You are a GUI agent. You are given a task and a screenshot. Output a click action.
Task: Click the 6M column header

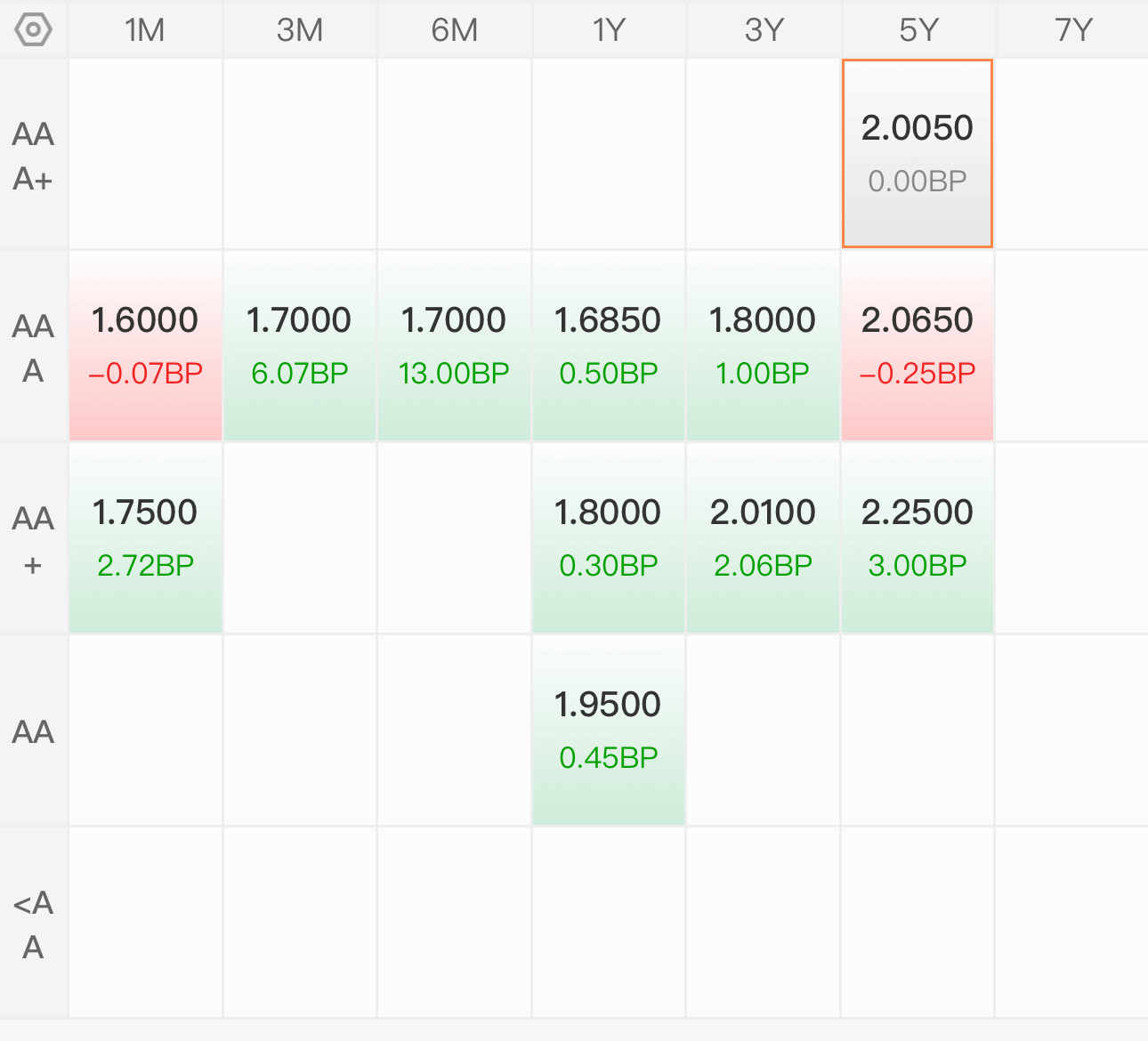pos(455,30)
